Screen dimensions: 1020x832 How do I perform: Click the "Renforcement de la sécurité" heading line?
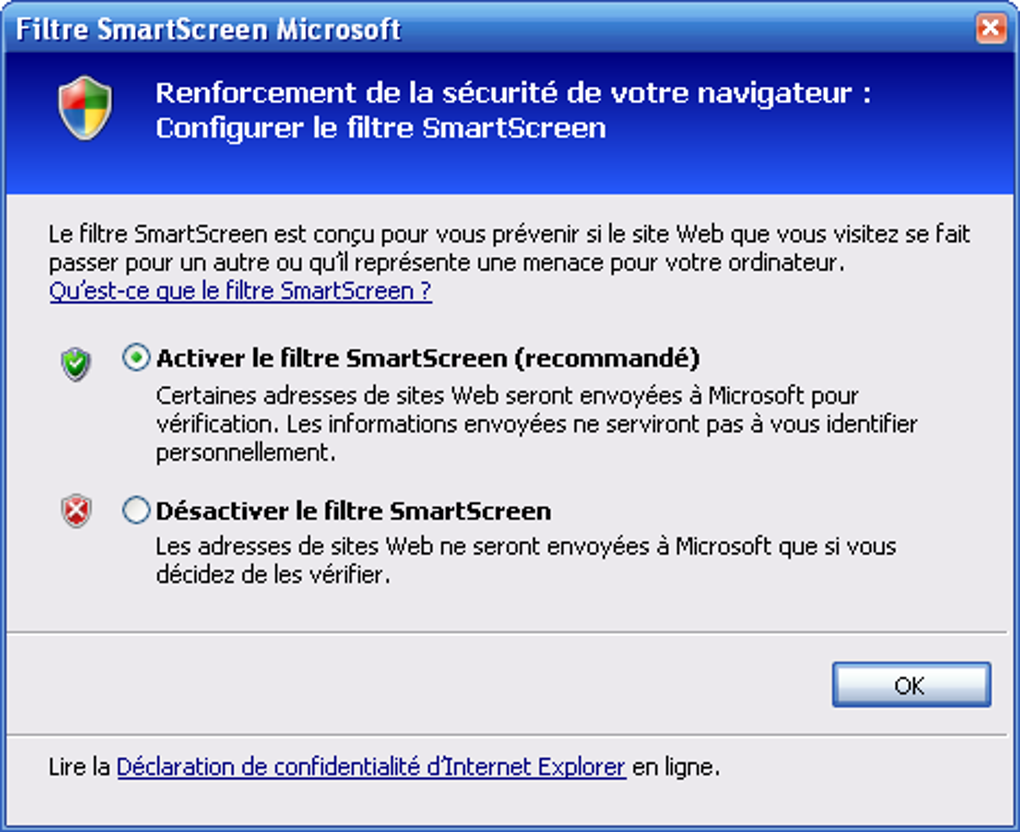point(513,94)
